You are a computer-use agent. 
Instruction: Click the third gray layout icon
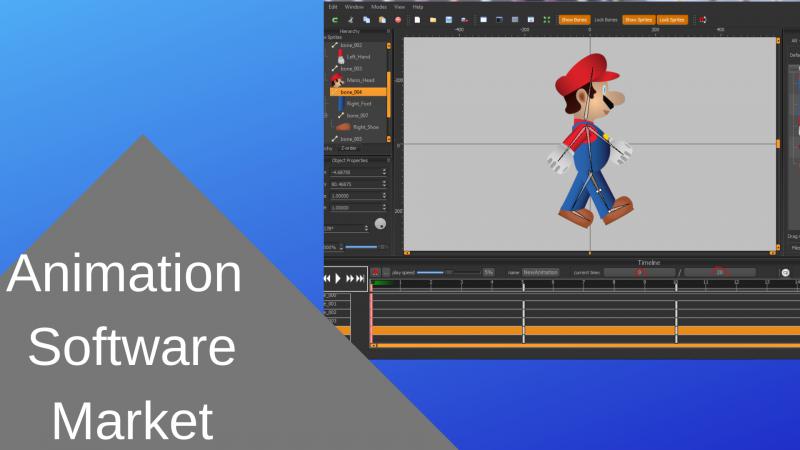pyautogui.click(x=515, y=20)
